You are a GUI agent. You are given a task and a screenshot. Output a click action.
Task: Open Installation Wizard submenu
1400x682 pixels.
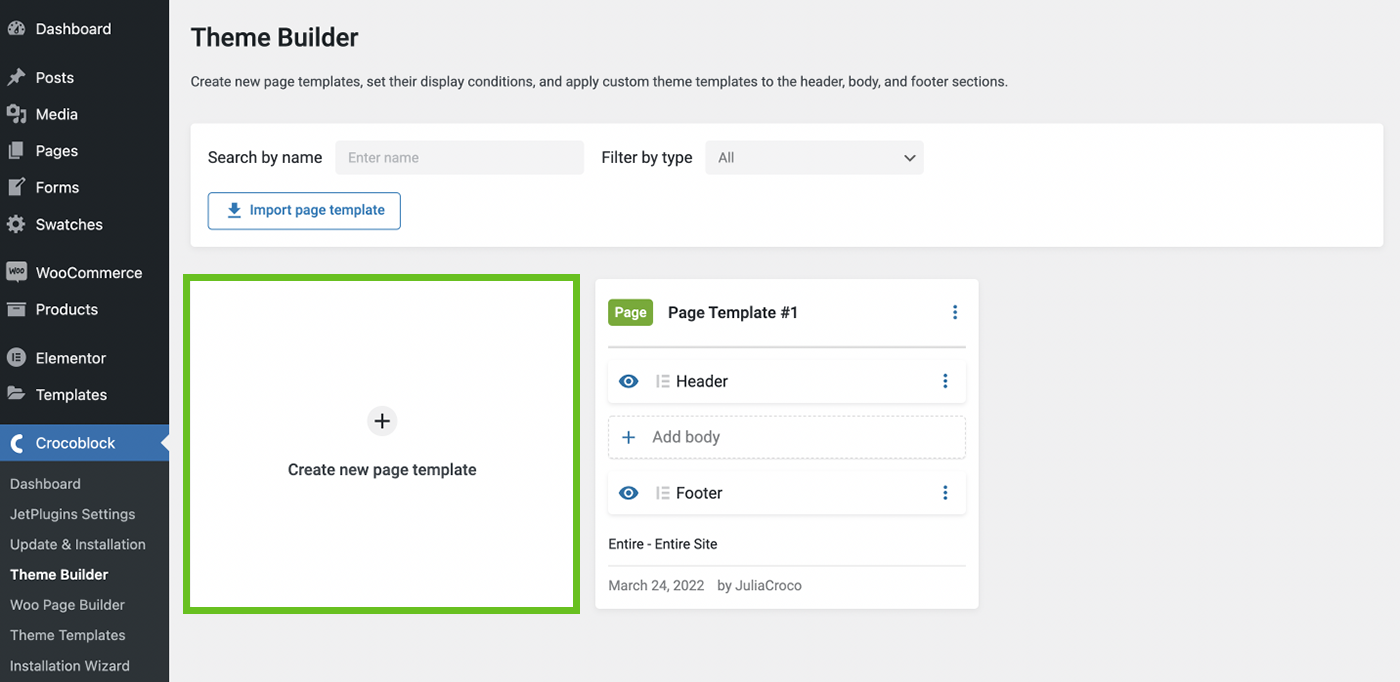[x=70, y=665]
